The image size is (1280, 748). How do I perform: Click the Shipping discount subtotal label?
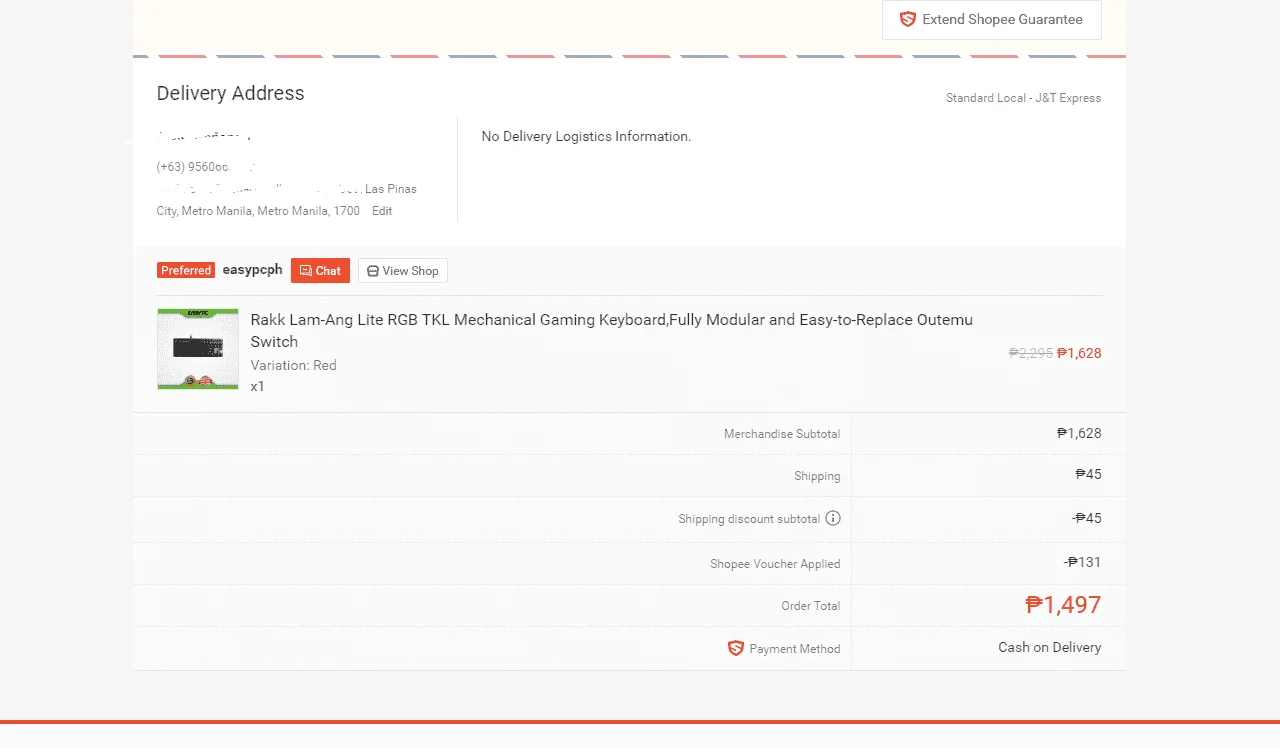tap(749, 519)
